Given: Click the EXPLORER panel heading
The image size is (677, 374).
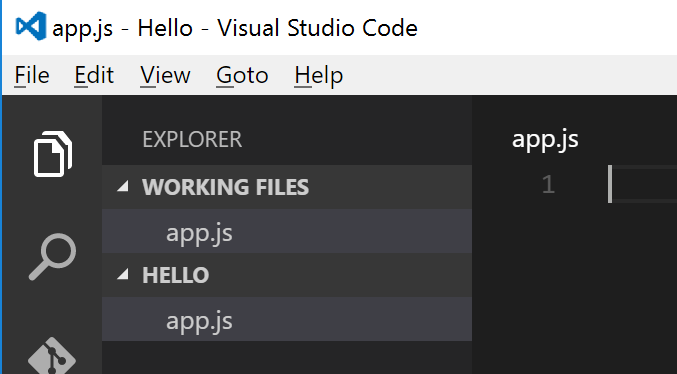Looking at the screenshot, I should pos(192,139).
